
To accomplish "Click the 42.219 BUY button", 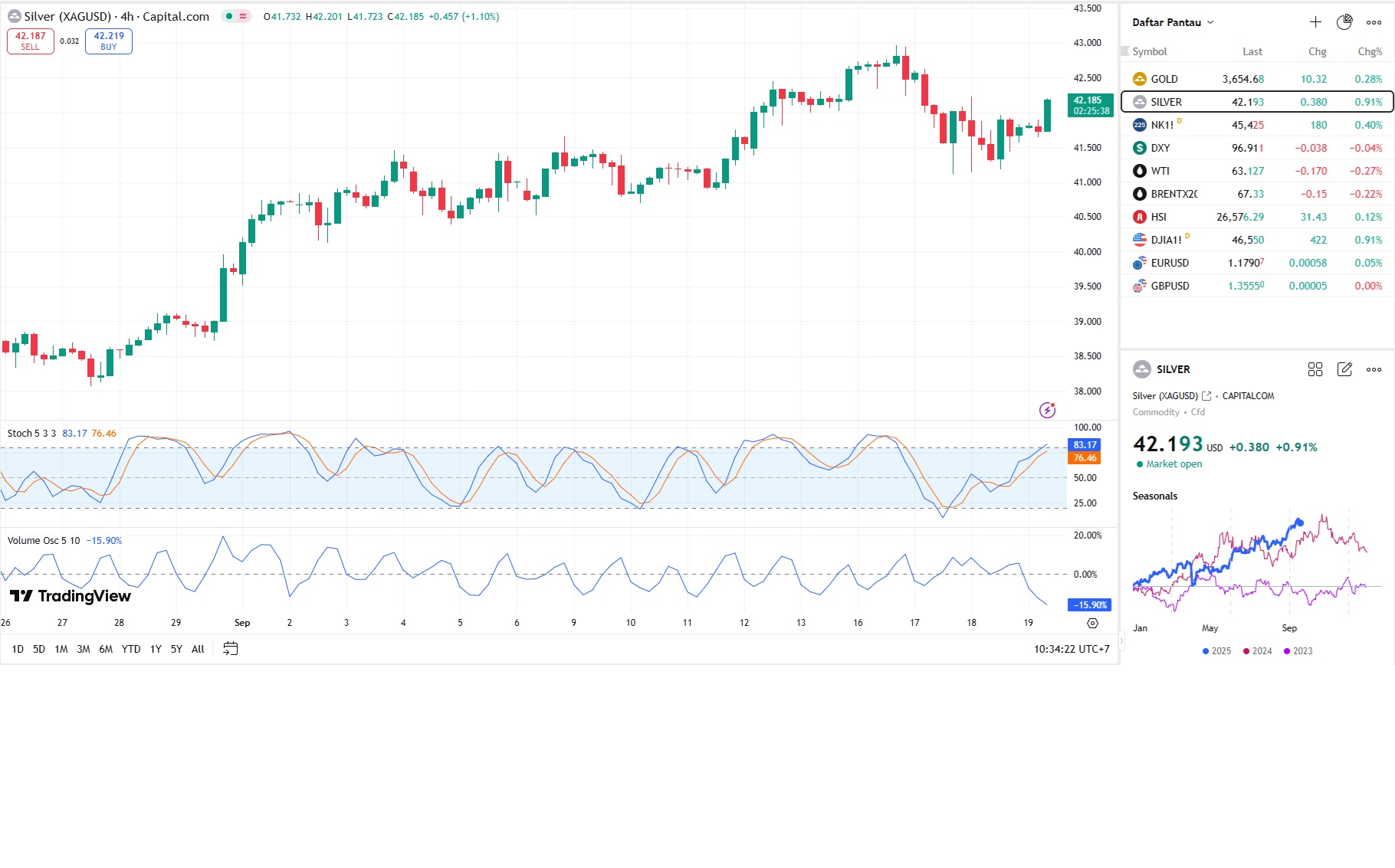I will click(x=109, y=41).
